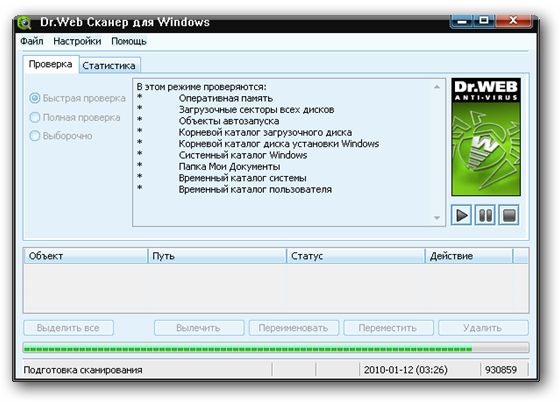
Task: Click the scroll up arrow in info box
Action: point(437,87)
